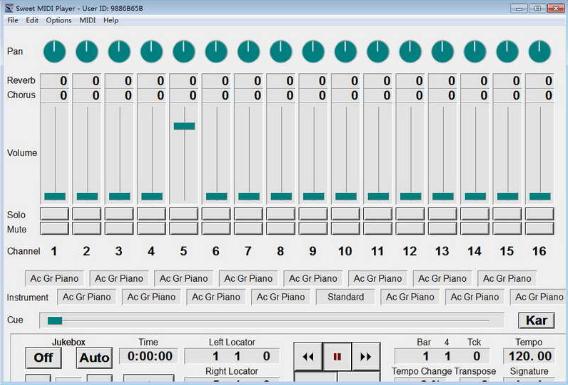Mute channel 2
The height and width of the screenshot is (385, 568).
point(87,229)
